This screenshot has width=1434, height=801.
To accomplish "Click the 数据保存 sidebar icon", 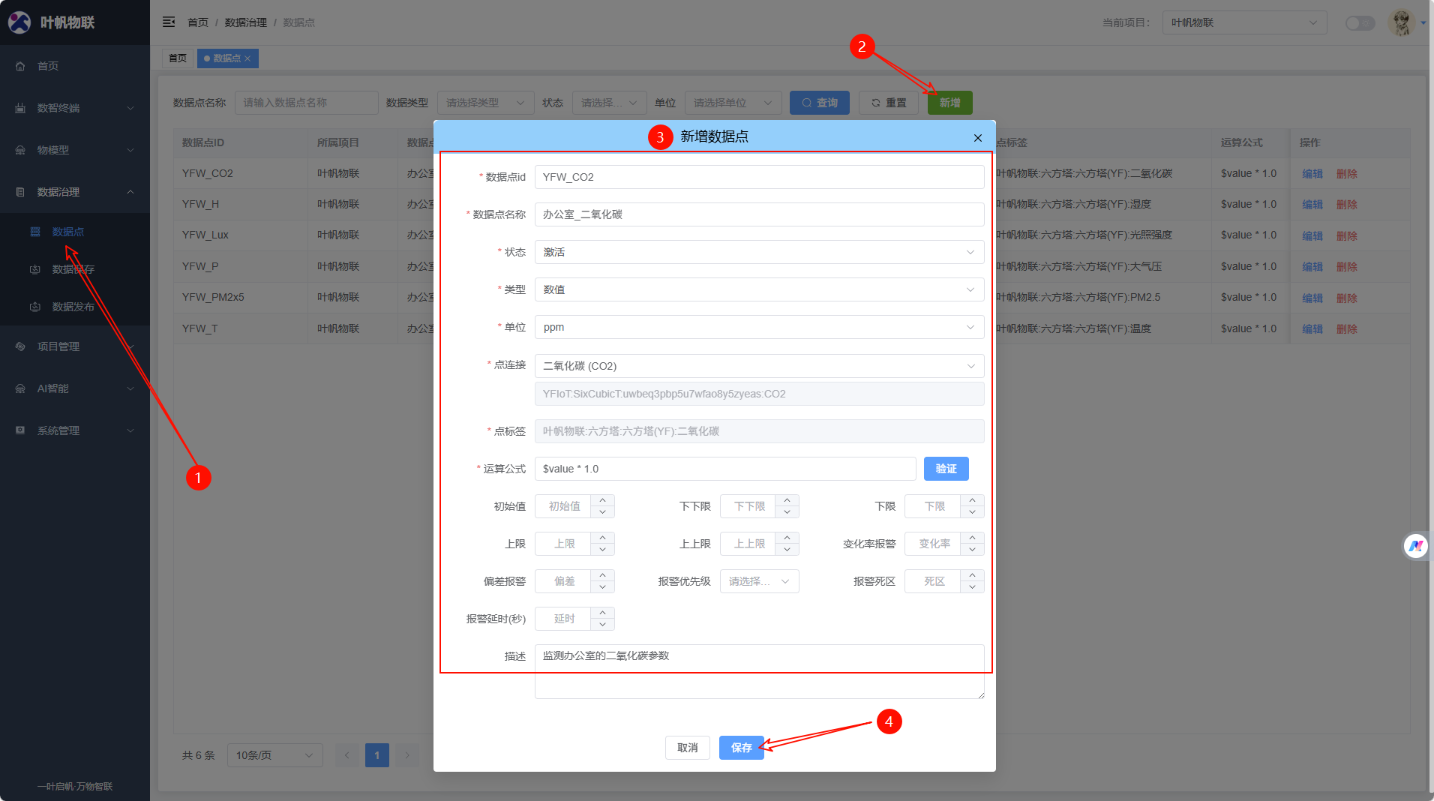I will pos(35,270).
